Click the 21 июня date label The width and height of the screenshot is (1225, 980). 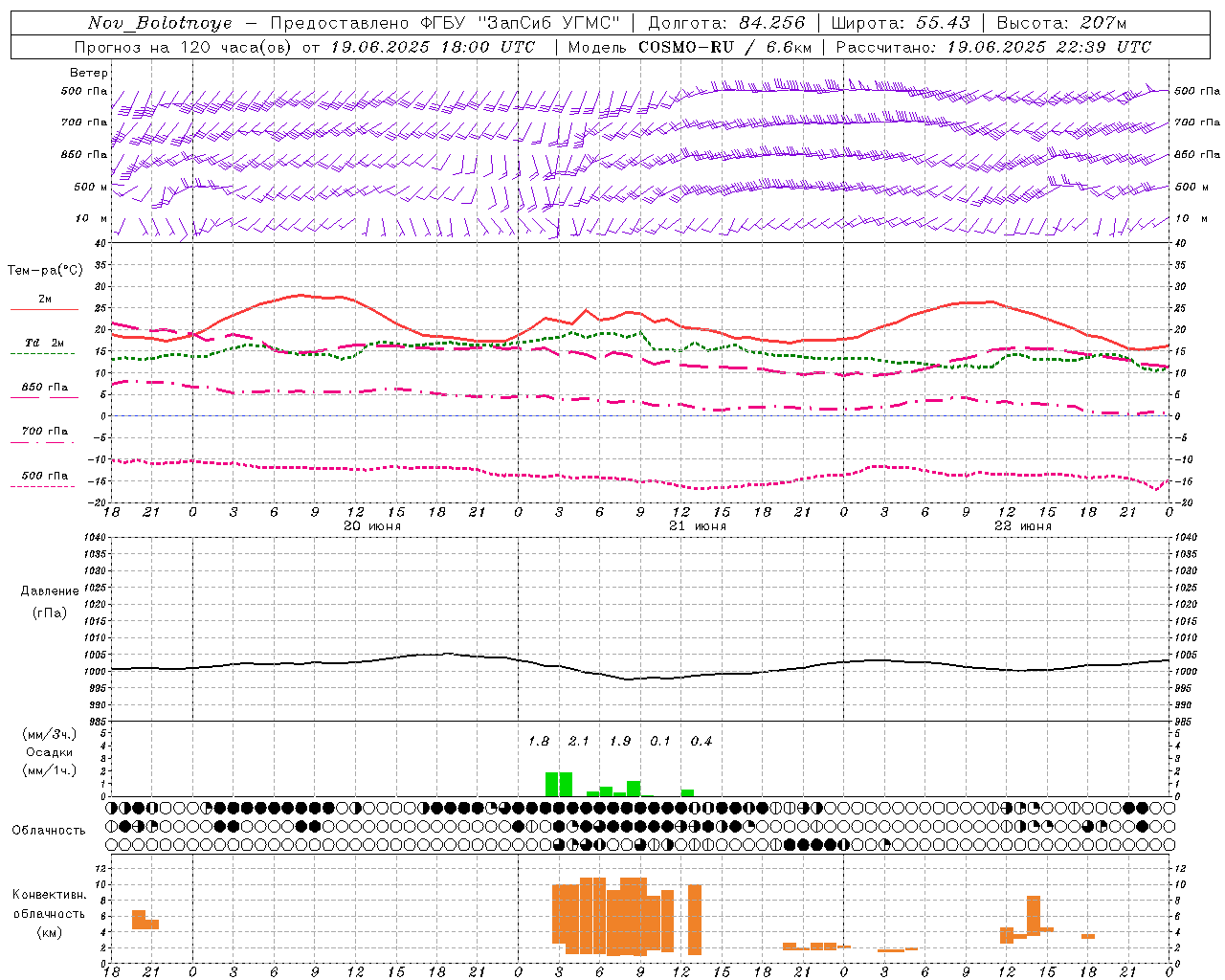[698, 526]
